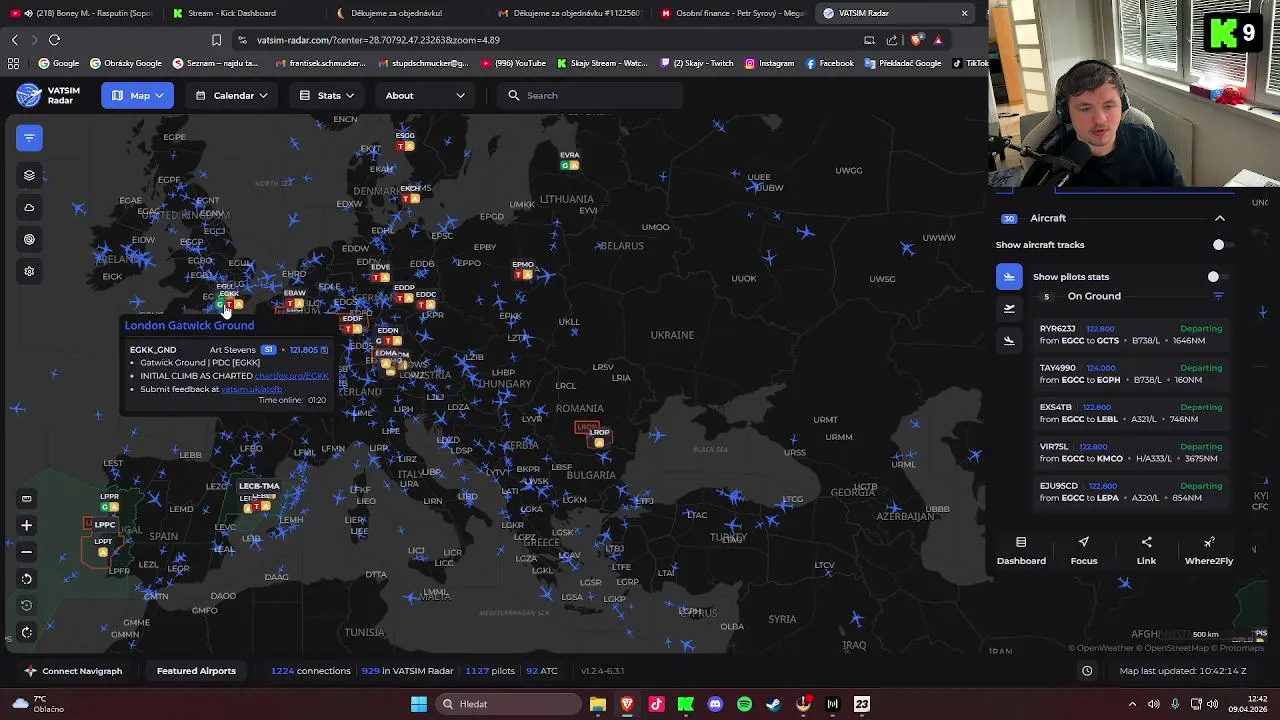Image resolution: width=1280 pixels, height=720 pixels.
Task: Select flight EJU95CD in list
Action: tap(1130, 492)
